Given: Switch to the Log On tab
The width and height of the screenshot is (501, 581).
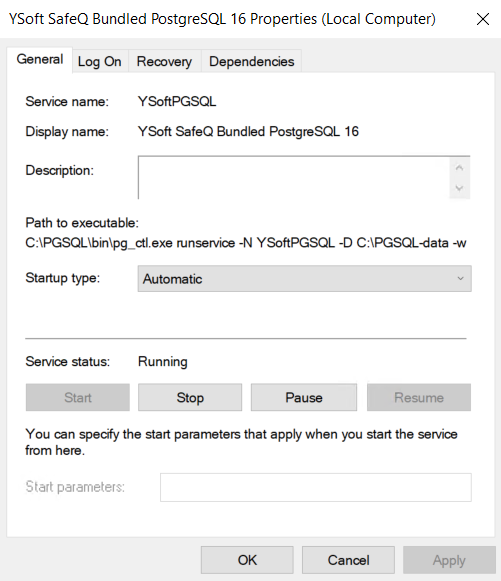Looking at the screenshot, I should coord(100,61).
